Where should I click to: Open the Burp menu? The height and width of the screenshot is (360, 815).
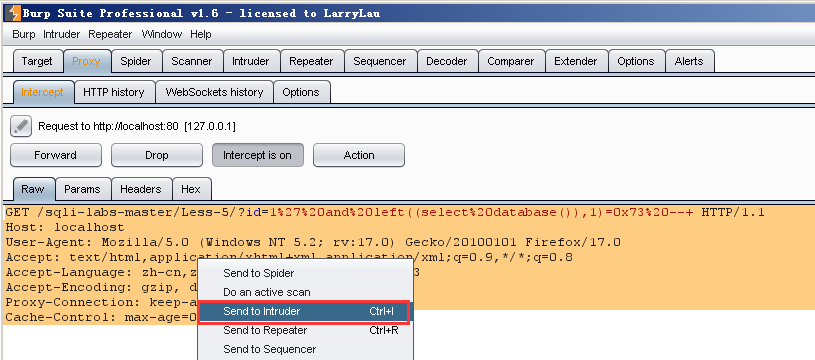pos(23,34)
